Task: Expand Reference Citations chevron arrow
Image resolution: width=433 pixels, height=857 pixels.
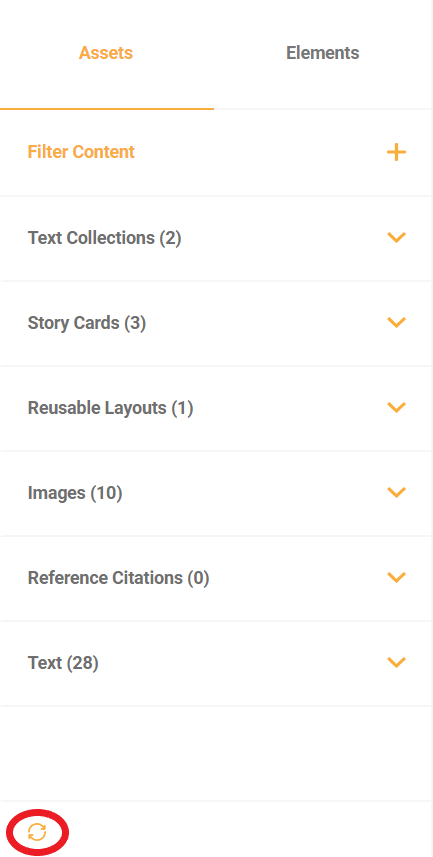Action: pyautogui.click(x=396, y=577)
